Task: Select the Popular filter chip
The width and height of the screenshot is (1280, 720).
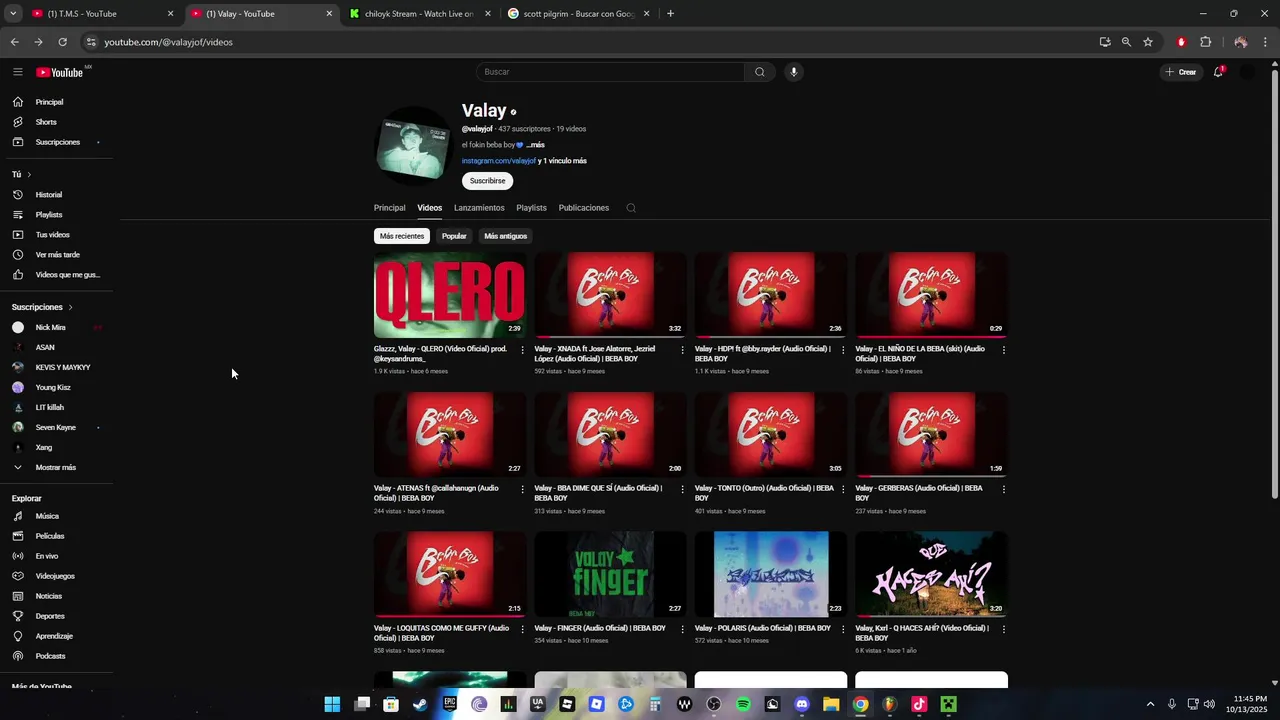Action: (454, 236)
